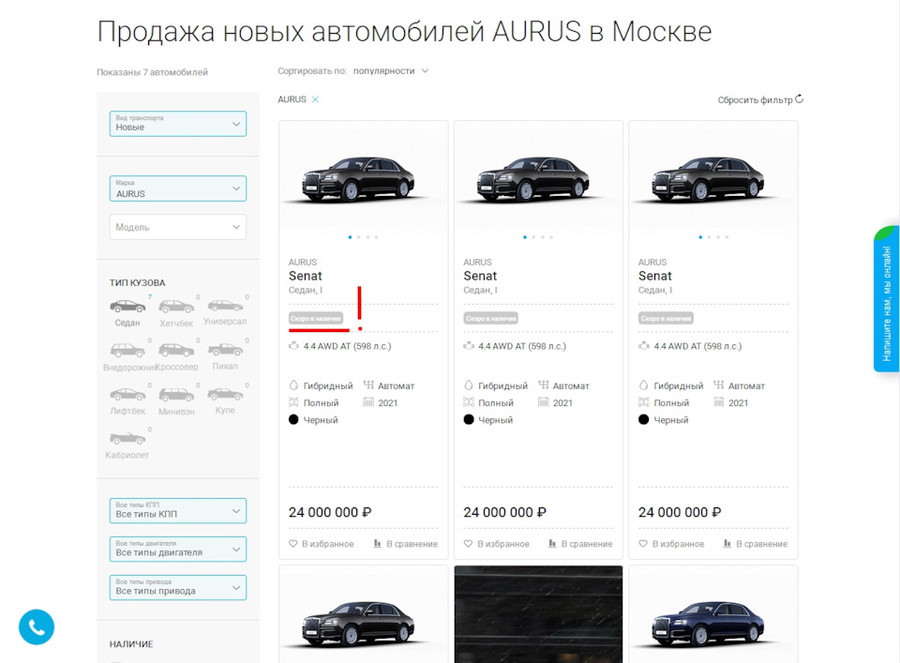900x663 pixels.
Task: Click the ТИП КУЗОВА section heading
Action: (x=137, y=282)
